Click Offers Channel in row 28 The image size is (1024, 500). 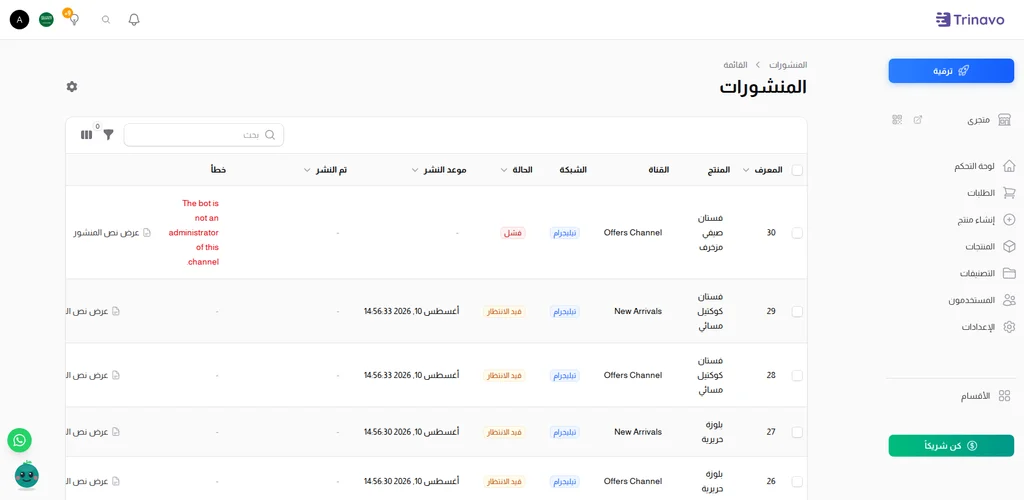[633, 375]
